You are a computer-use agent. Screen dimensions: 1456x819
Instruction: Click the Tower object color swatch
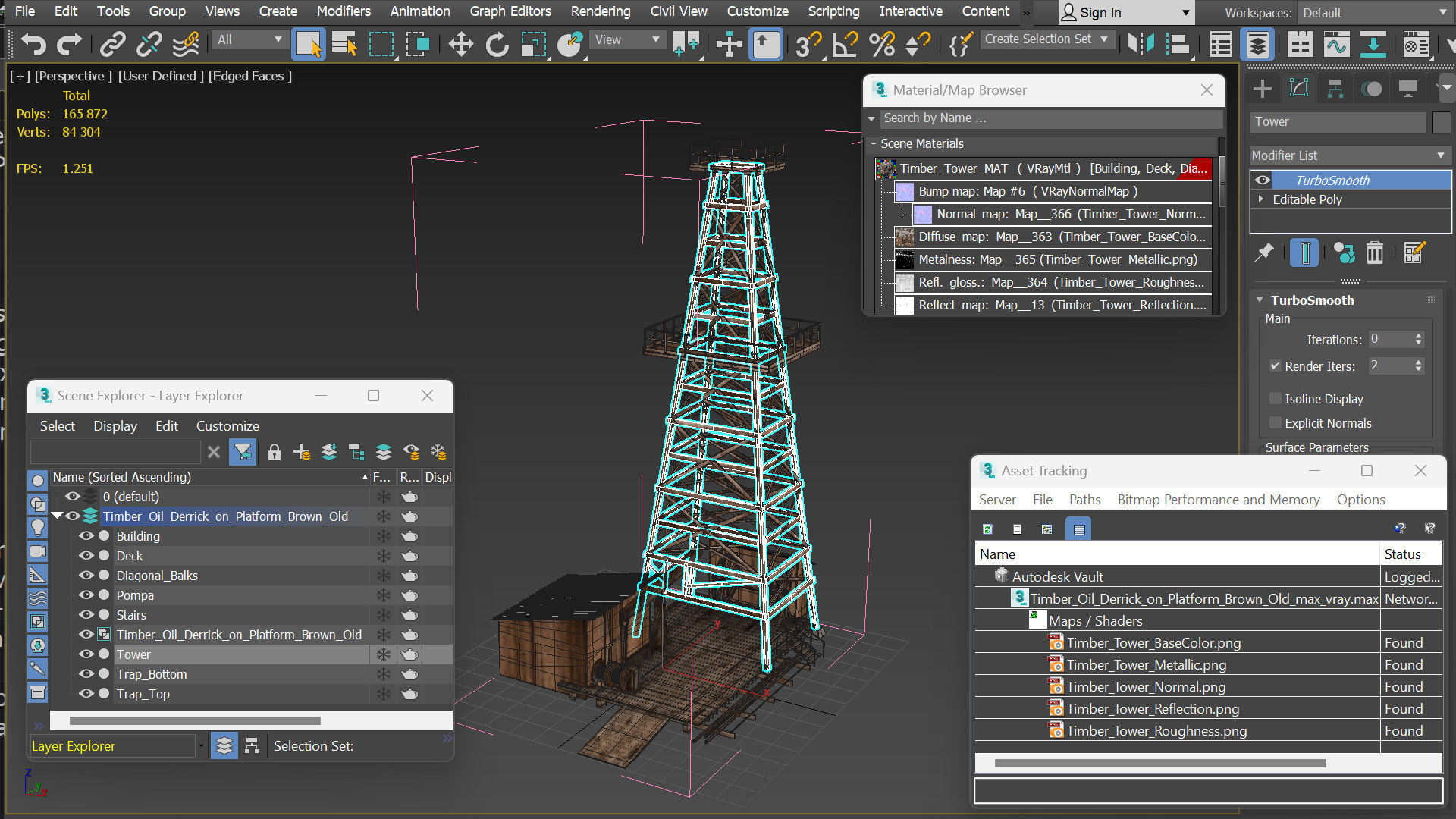[x=1442, y=121]
